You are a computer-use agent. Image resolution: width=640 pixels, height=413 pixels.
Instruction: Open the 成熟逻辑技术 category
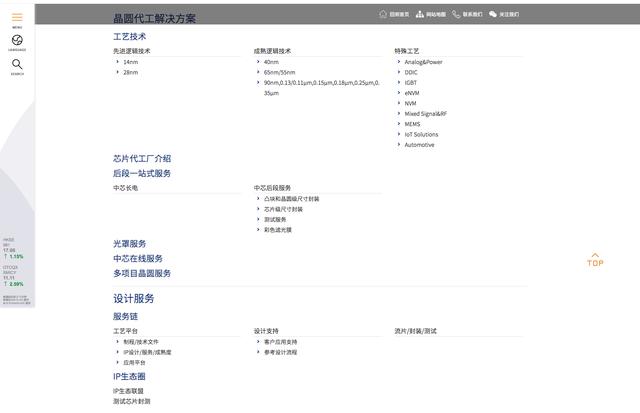(272, 51)
